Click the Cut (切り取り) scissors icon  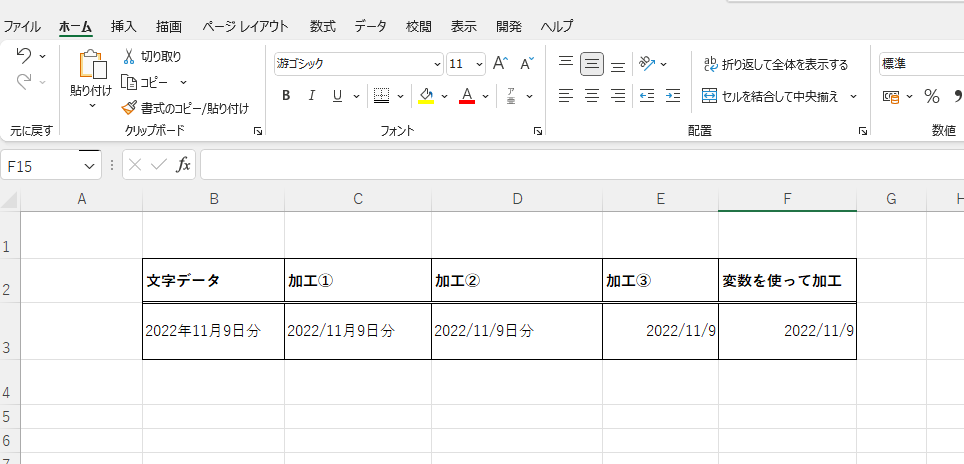pyautogui.click(x=129, y=57)
